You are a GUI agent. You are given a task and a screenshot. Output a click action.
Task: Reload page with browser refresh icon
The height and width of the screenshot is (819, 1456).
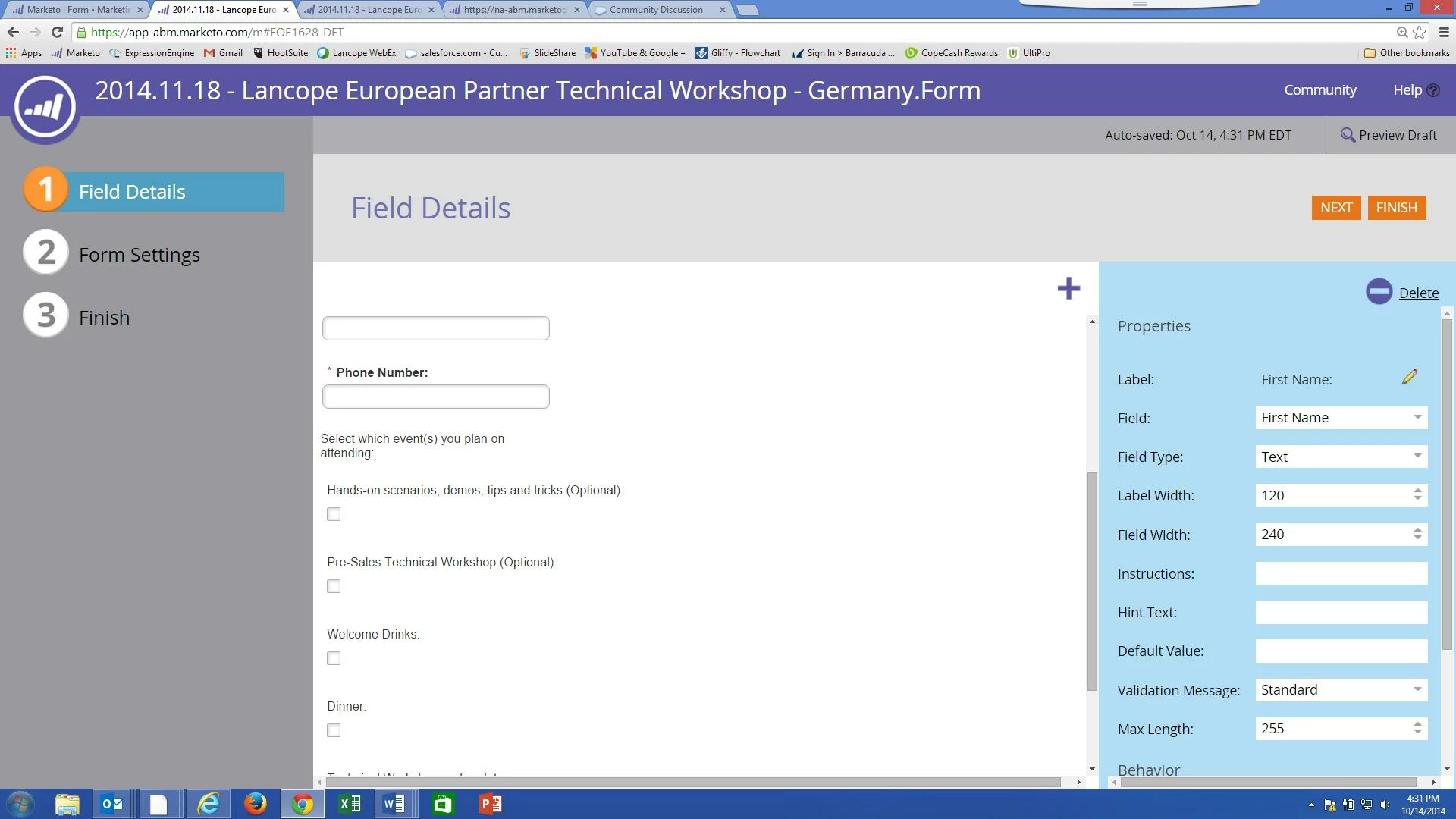pyautogui.click(x=57, y=32)
